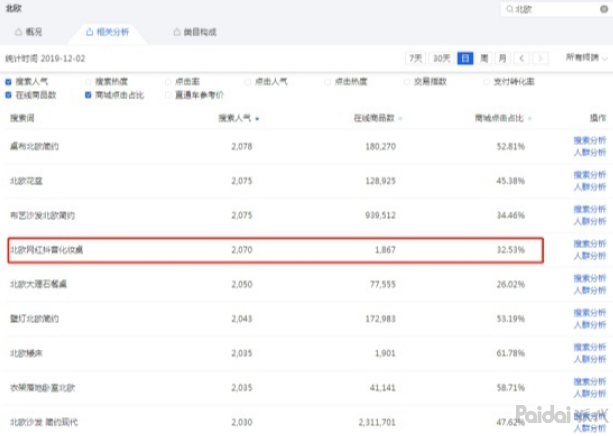Open 搜索分析 for 壁灯北欧简约

(x=590, y=312)
